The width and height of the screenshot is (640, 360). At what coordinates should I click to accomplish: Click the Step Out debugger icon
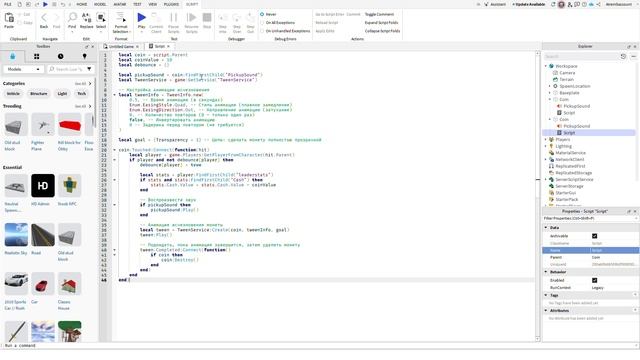click(x=251, y=18)
